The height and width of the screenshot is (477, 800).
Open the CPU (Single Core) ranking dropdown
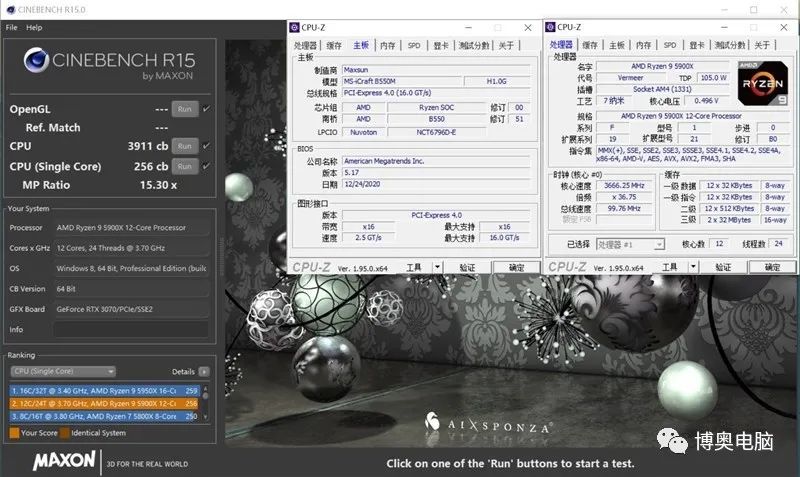63,371
